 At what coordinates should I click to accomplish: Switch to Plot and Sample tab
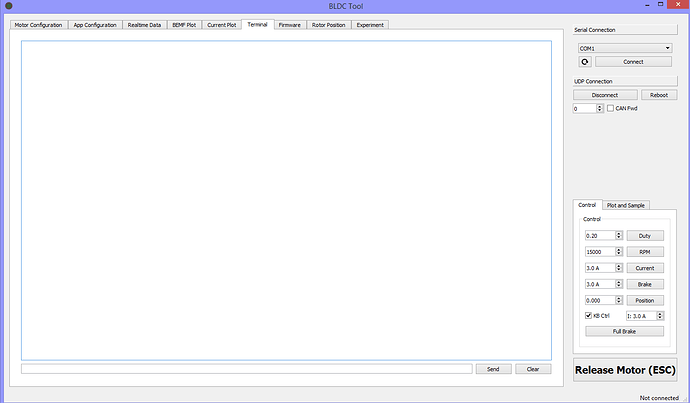coord(625,205)
